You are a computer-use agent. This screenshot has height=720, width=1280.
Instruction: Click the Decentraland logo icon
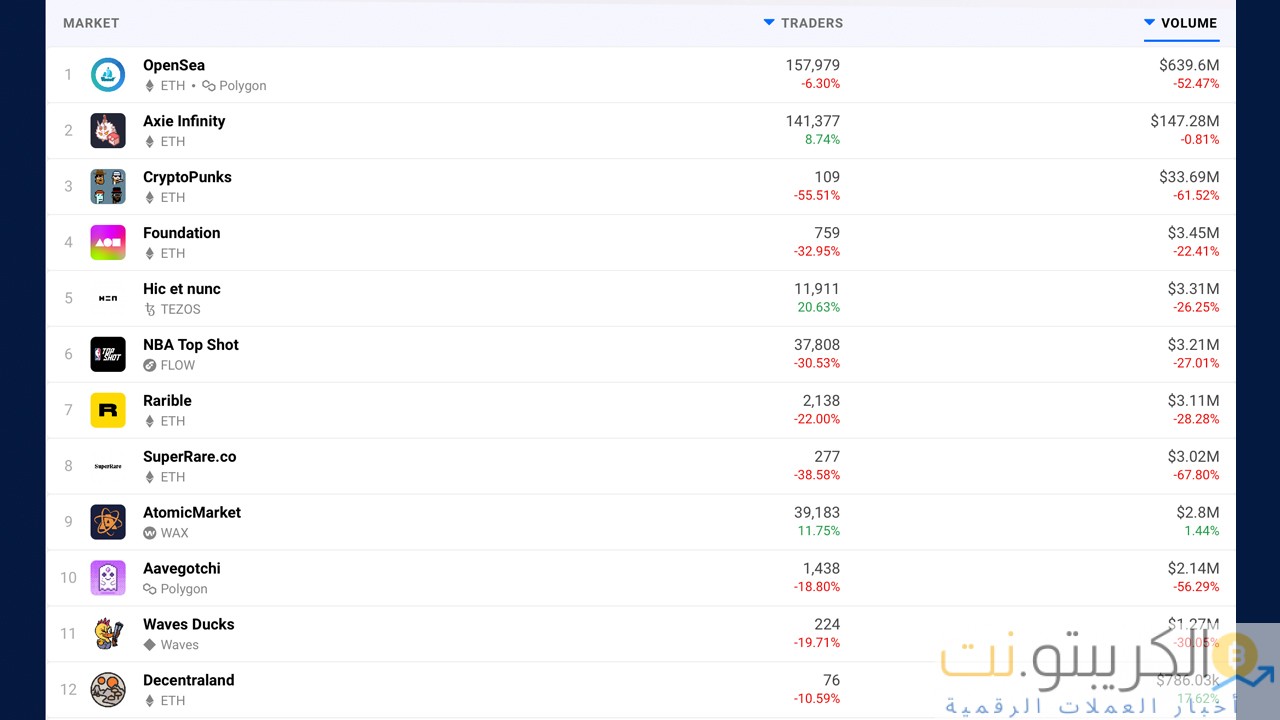tap(108, 691)
